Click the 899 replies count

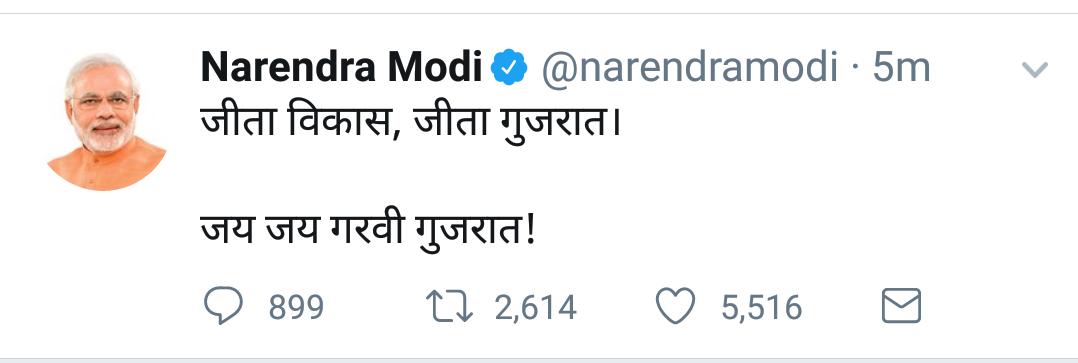tap(296, 307)
